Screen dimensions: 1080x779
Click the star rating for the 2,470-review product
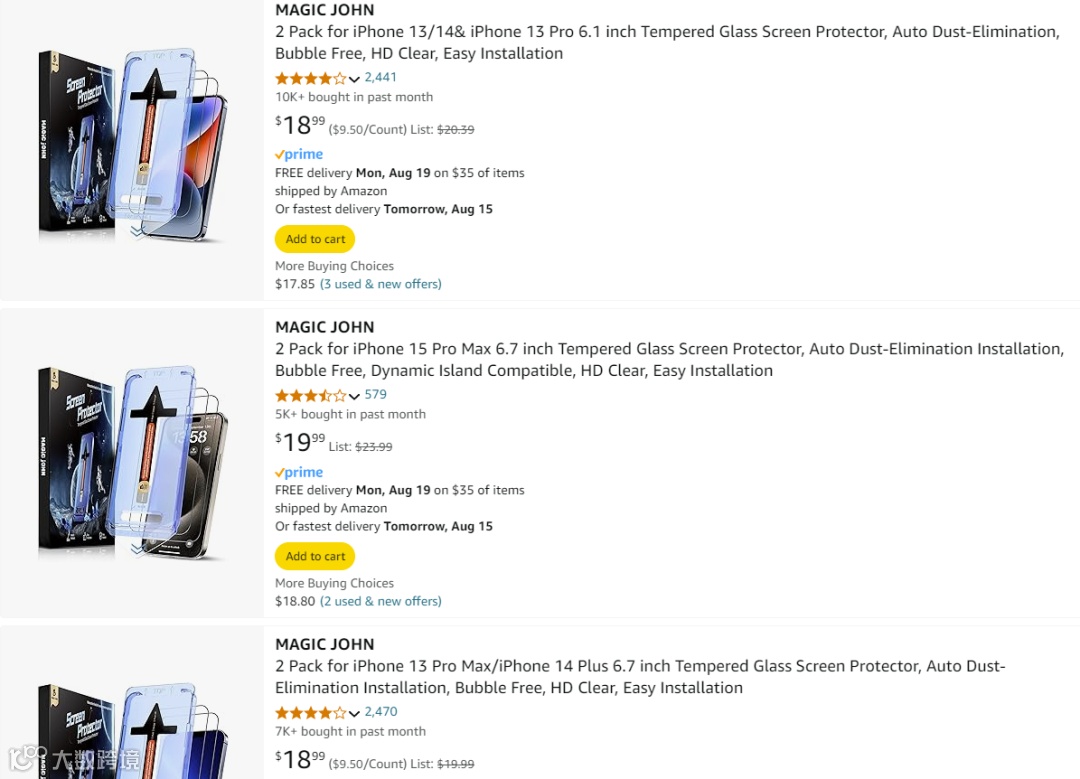coord(311,712)
